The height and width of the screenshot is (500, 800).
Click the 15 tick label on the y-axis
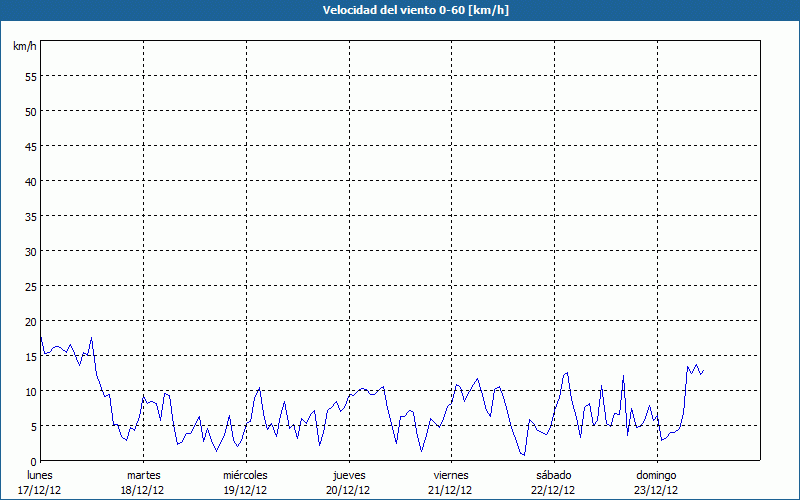pyautogui.click(x=30, y=356)
